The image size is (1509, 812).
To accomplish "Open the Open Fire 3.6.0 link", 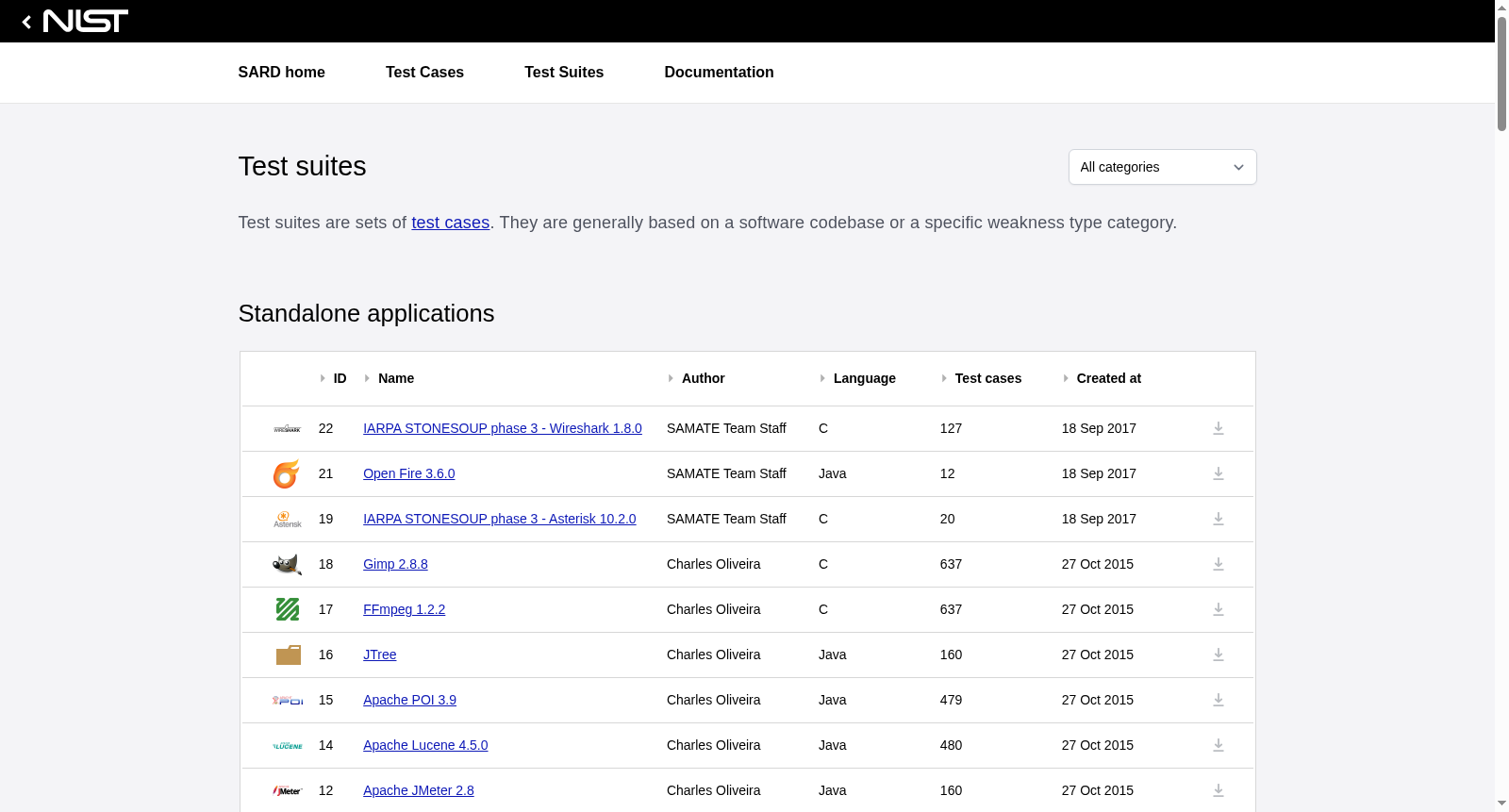I will tap(408, 473).
